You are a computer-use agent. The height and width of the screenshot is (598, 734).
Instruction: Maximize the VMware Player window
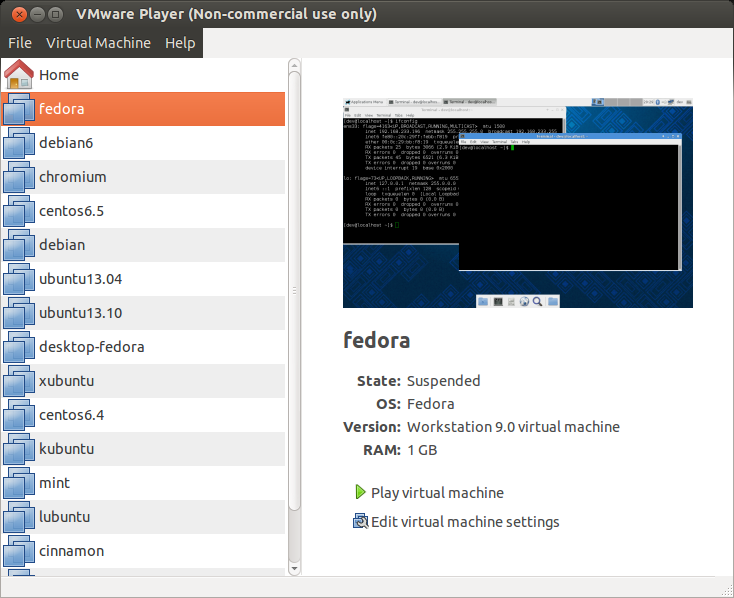point(55,15)
